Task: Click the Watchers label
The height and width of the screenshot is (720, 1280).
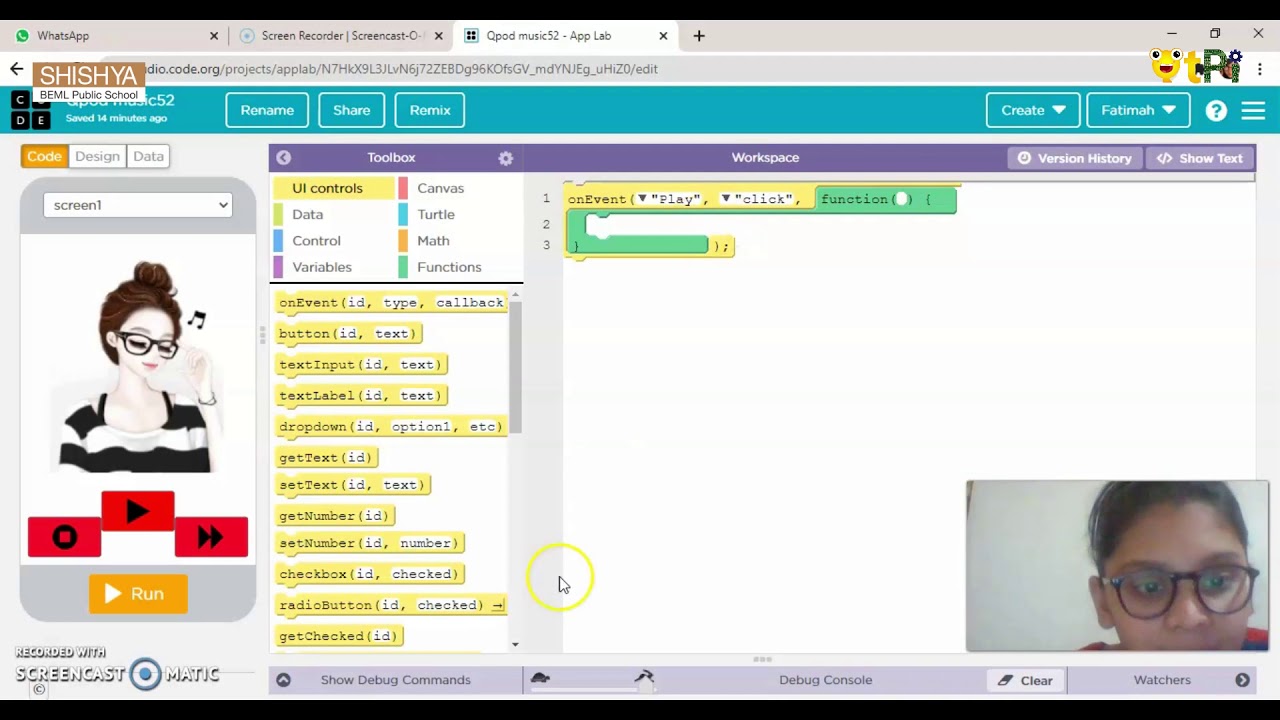Action: coord(1162,680)
